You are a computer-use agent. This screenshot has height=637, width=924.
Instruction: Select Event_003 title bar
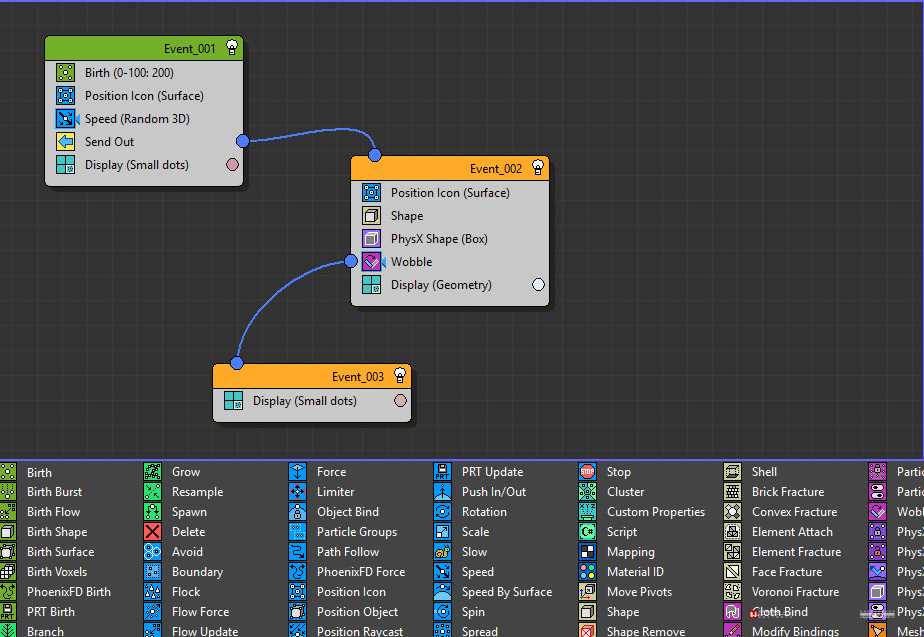coord(312,376)
